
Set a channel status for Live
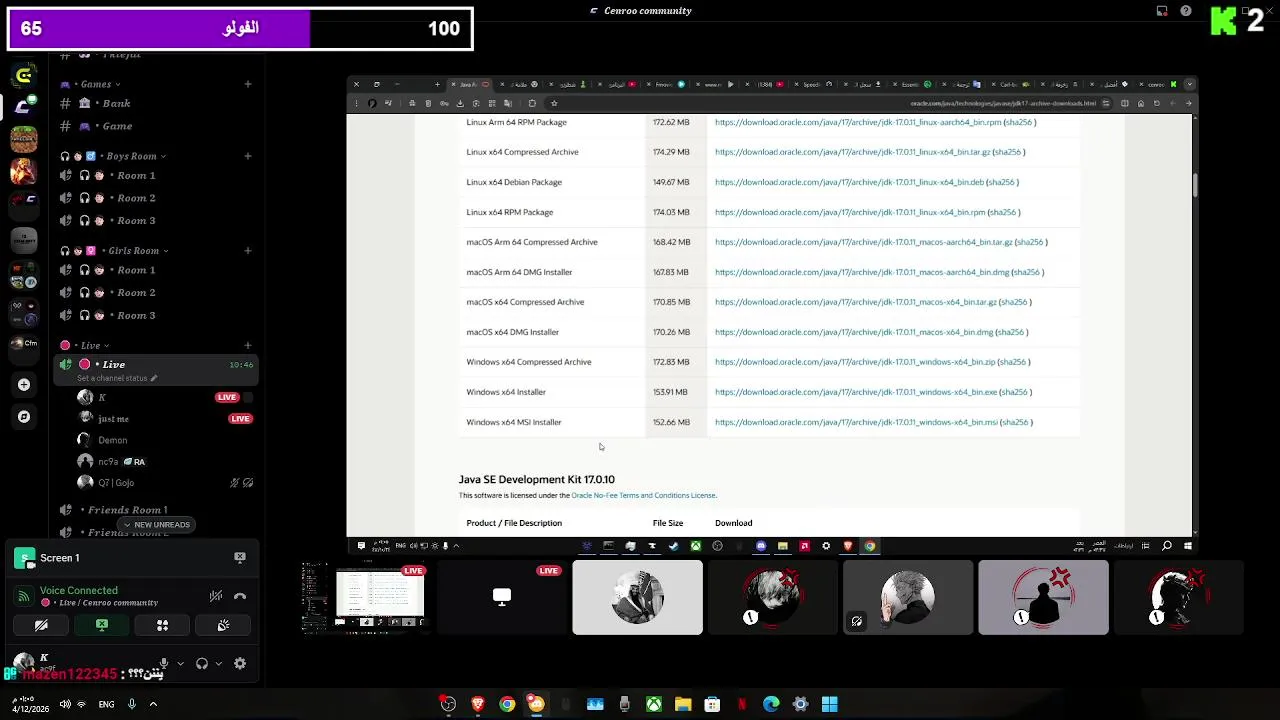(x=117, y=378)
